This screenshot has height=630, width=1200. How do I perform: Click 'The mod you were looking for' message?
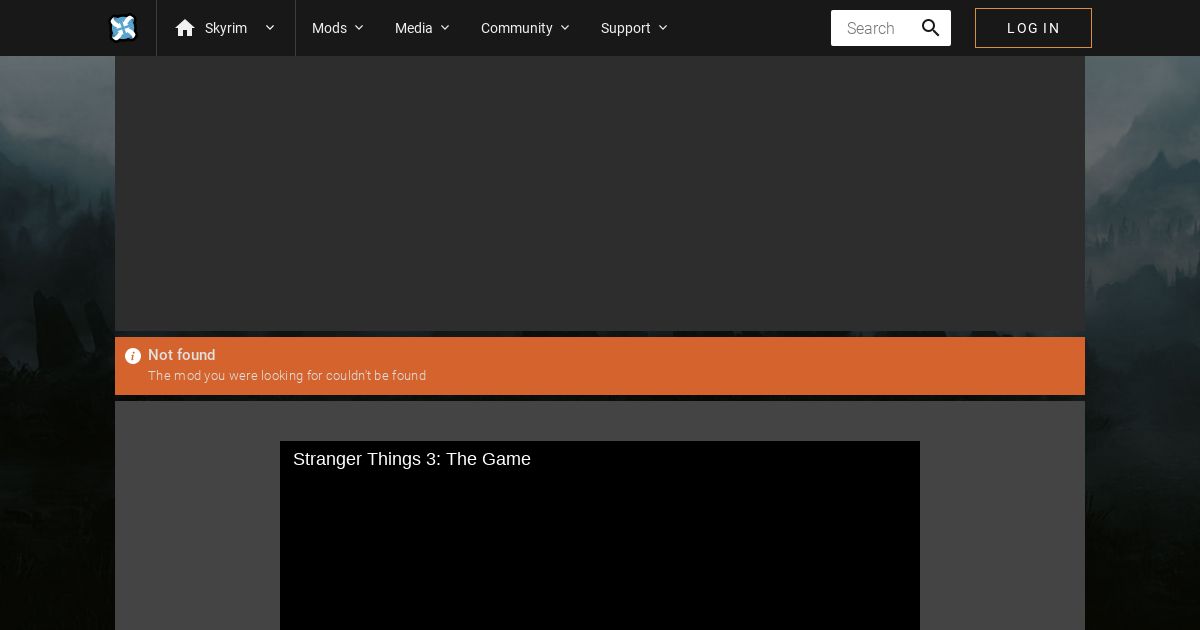pos(287,376)
